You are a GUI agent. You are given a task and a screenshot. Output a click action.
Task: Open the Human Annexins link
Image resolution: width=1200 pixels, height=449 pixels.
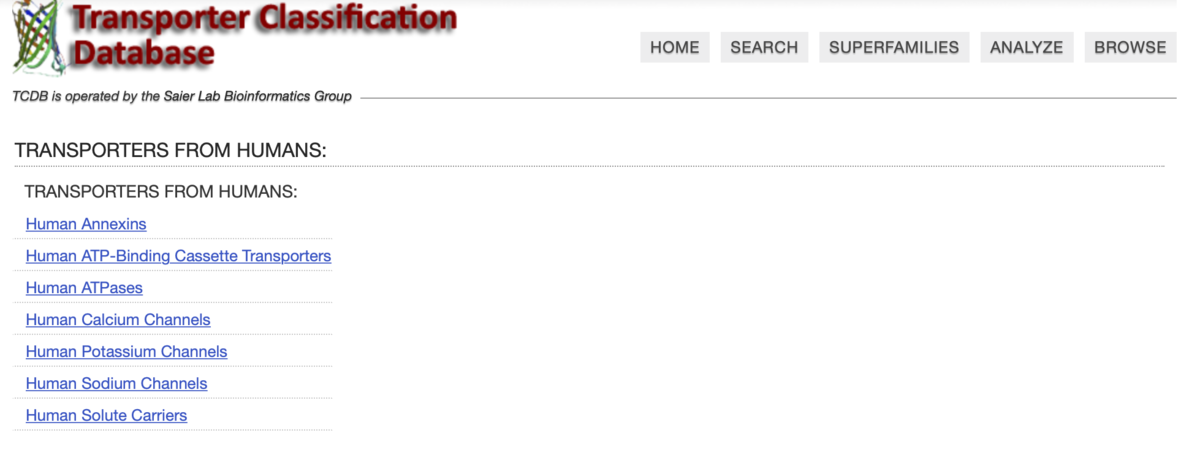coord(86,224)
